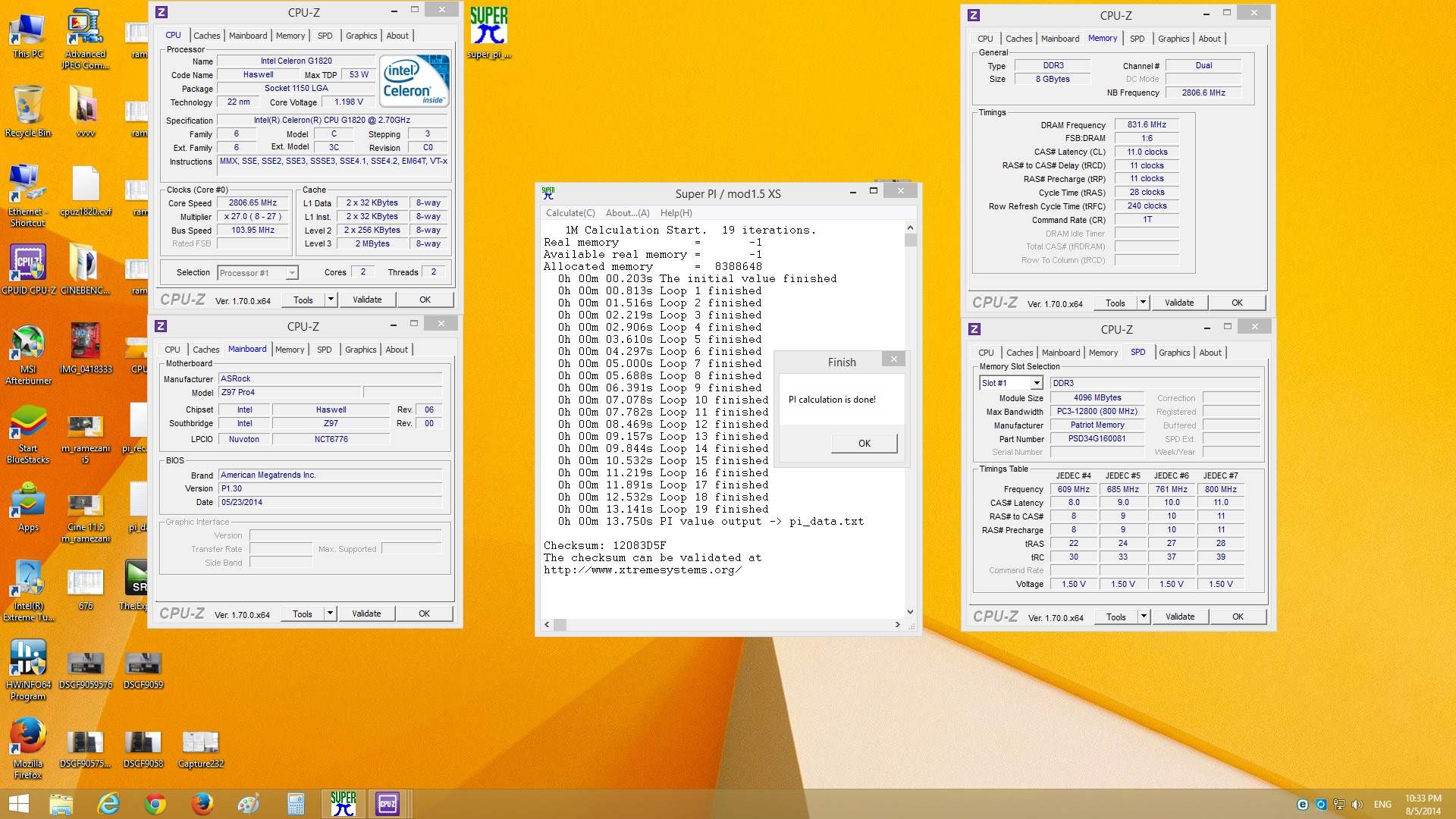Image resolution: width=1456 pixels, height=819 pixels.
Task: Click Checksum: 12083D5F line in Super PI
Action: (x=604, y=546)
